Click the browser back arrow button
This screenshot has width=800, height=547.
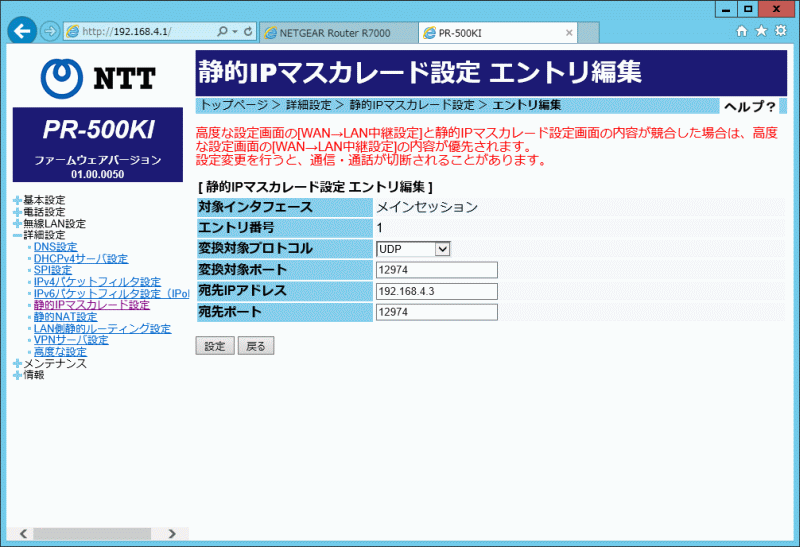[x=21, y=31]
